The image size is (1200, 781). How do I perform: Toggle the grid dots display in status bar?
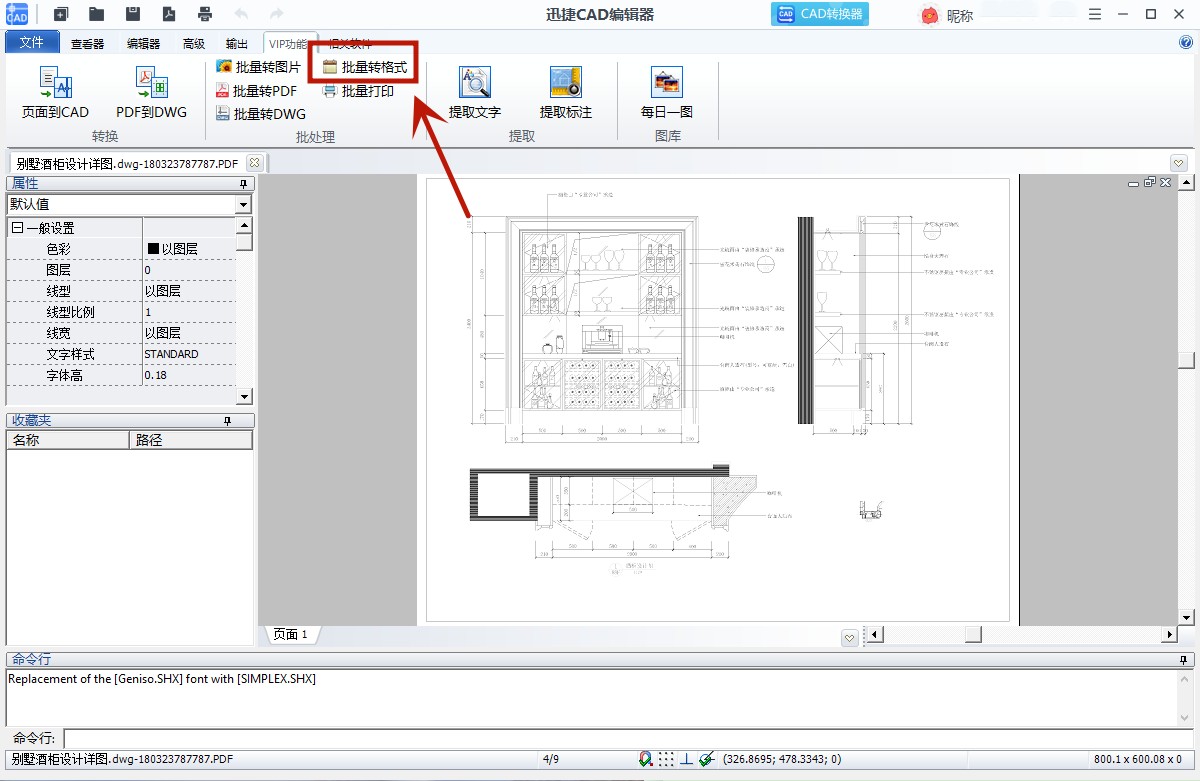(666, 759)
